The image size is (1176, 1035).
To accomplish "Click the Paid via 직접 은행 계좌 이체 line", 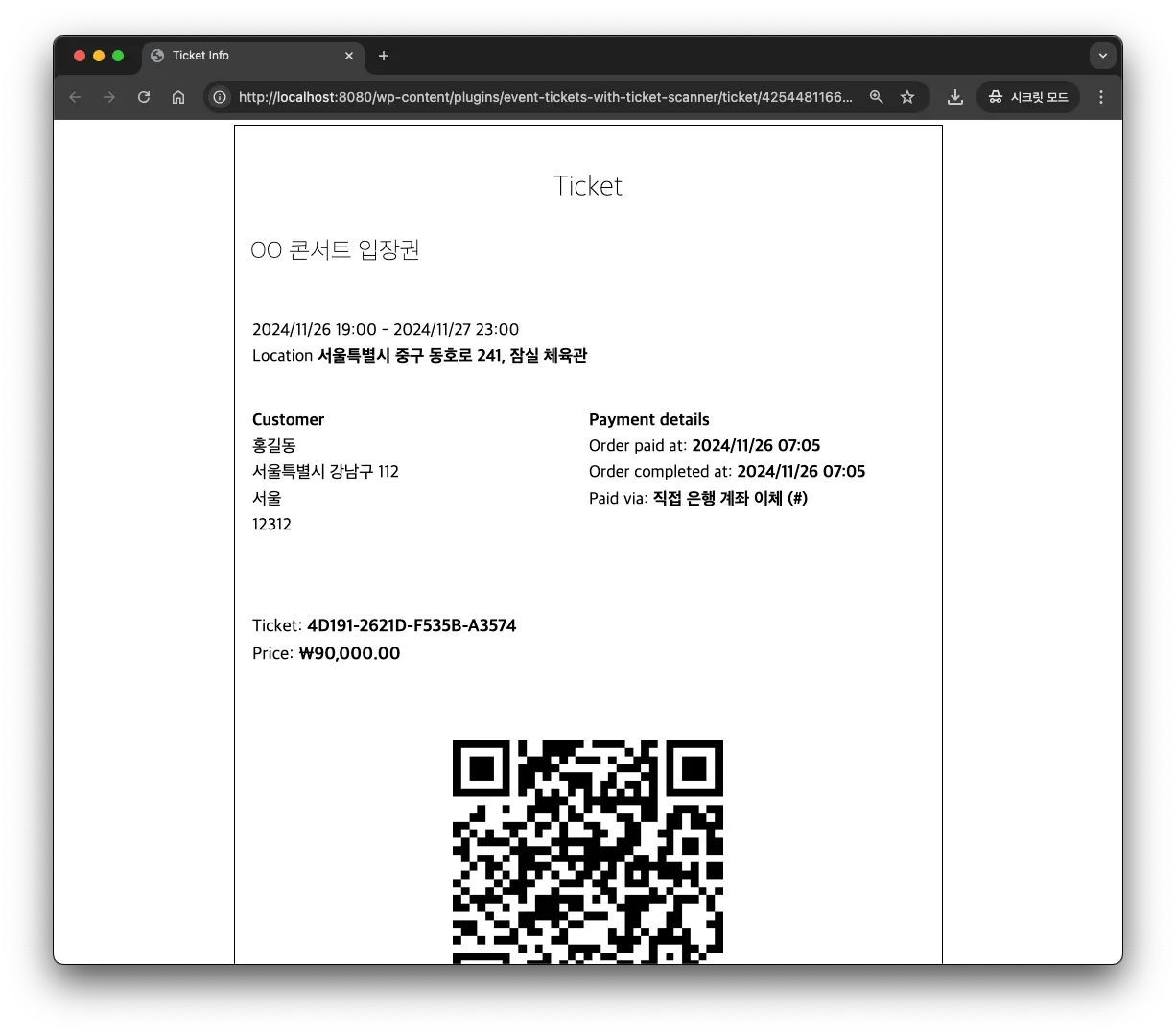I will click(698, 498).
